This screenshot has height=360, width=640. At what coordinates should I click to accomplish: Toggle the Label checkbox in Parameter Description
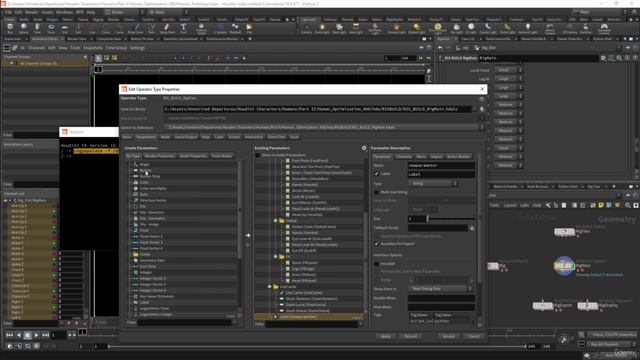376,174
